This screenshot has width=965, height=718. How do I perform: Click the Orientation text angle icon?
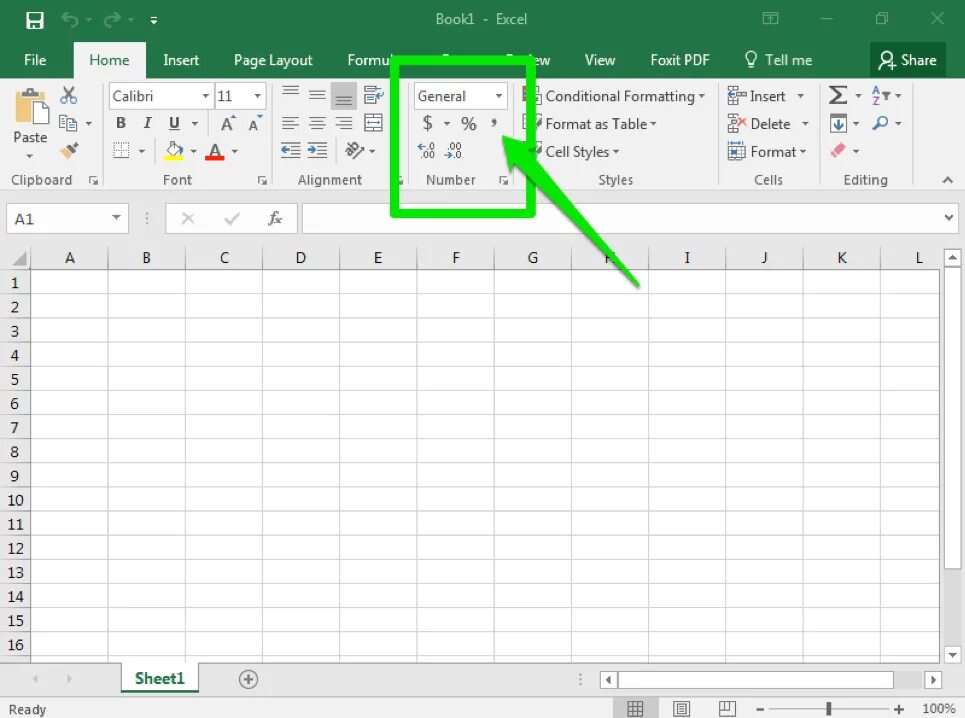[x=354, y=150]
